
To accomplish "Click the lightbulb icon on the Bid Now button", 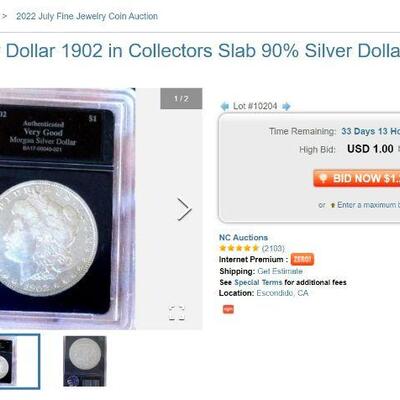I will (x=323, y=178).
